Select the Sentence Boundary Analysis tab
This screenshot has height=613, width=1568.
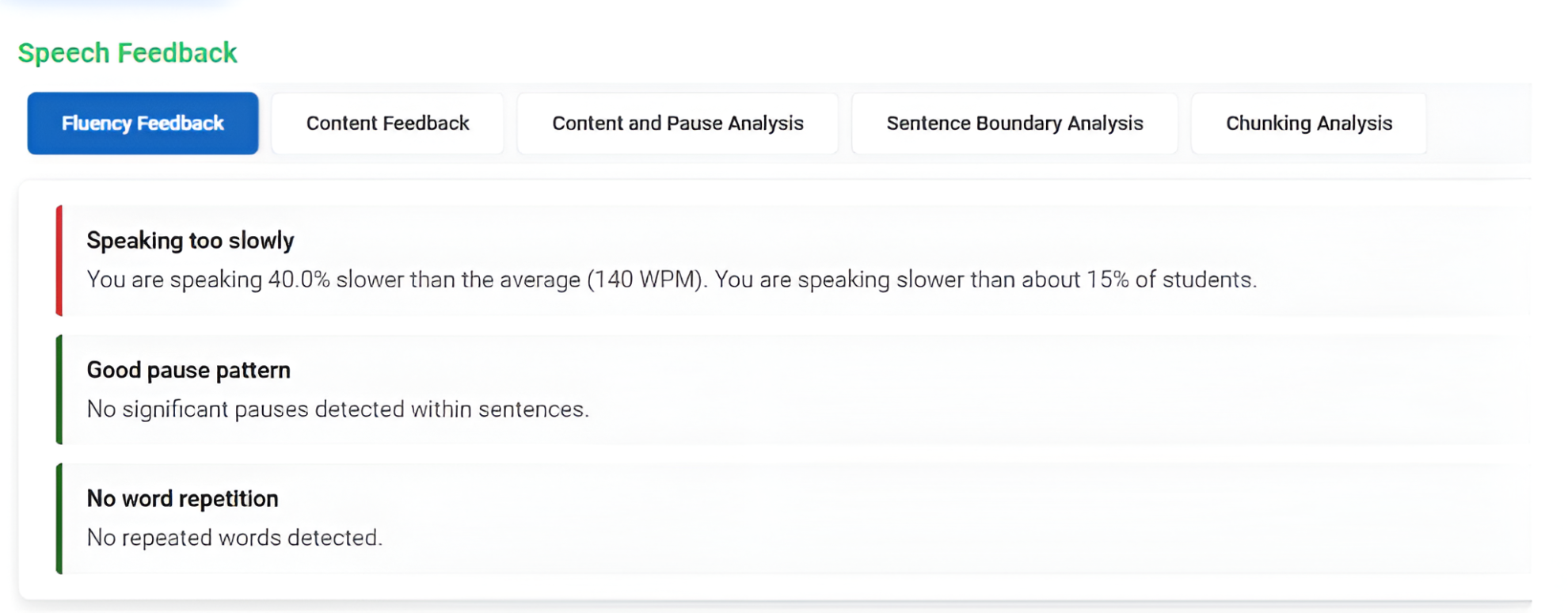1014,123
